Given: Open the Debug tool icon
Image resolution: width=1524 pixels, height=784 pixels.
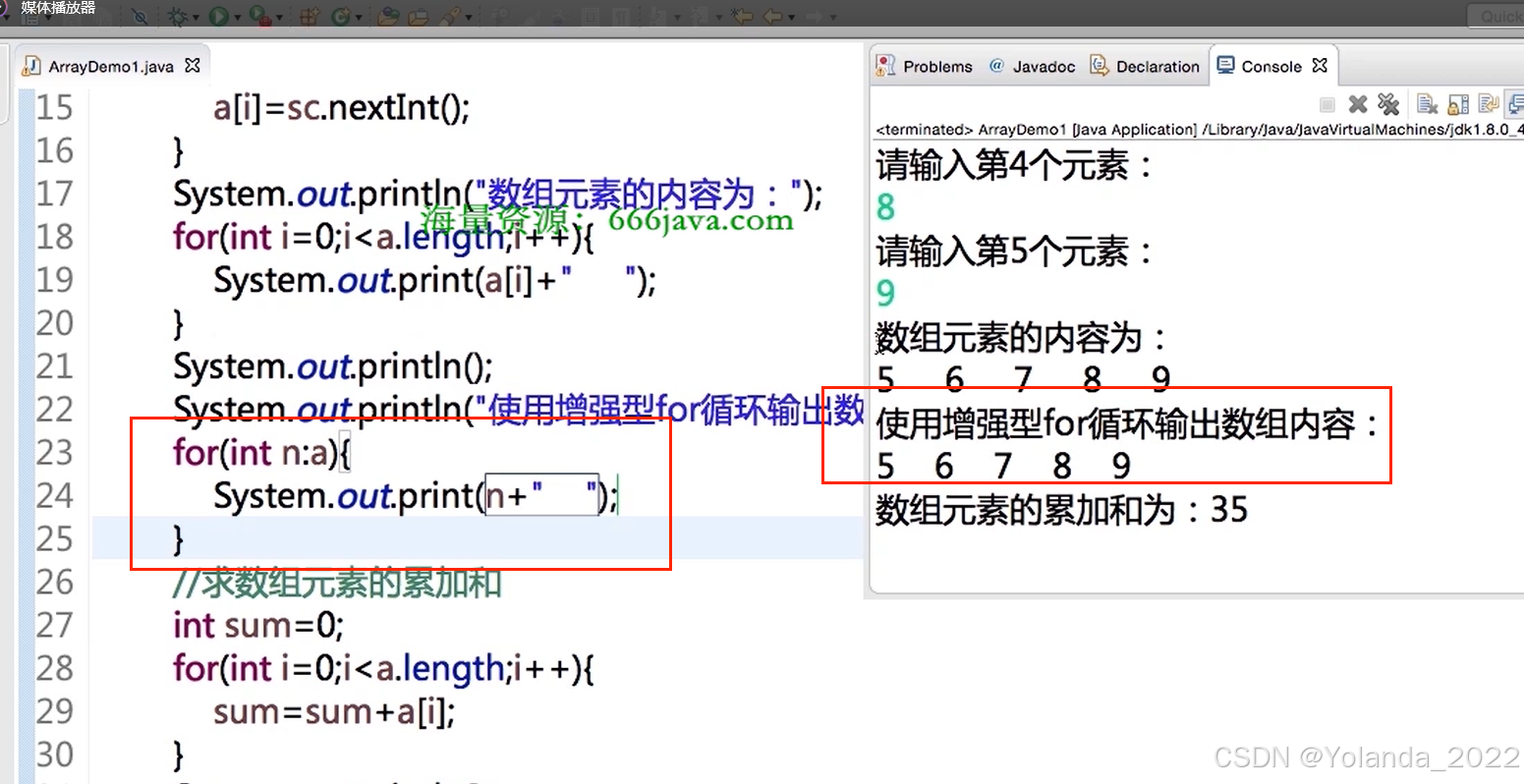Looking at the screenshot, I should coord(178,16).
